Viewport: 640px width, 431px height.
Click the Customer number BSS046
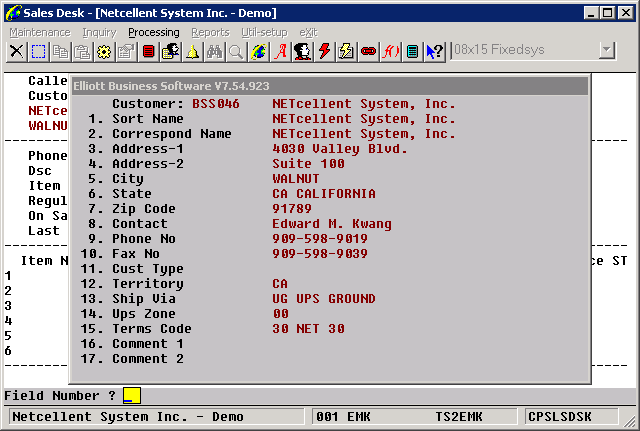click(216, 104)
